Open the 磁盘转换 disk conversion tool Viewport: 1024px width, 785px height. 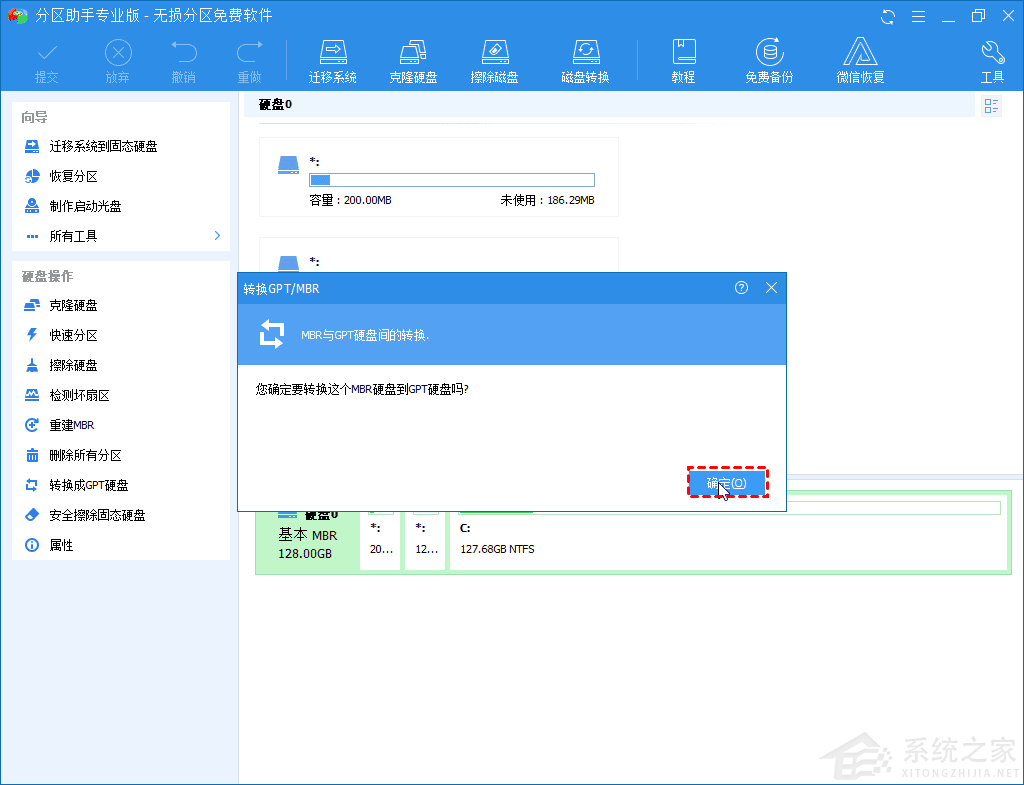click(585, 58)
